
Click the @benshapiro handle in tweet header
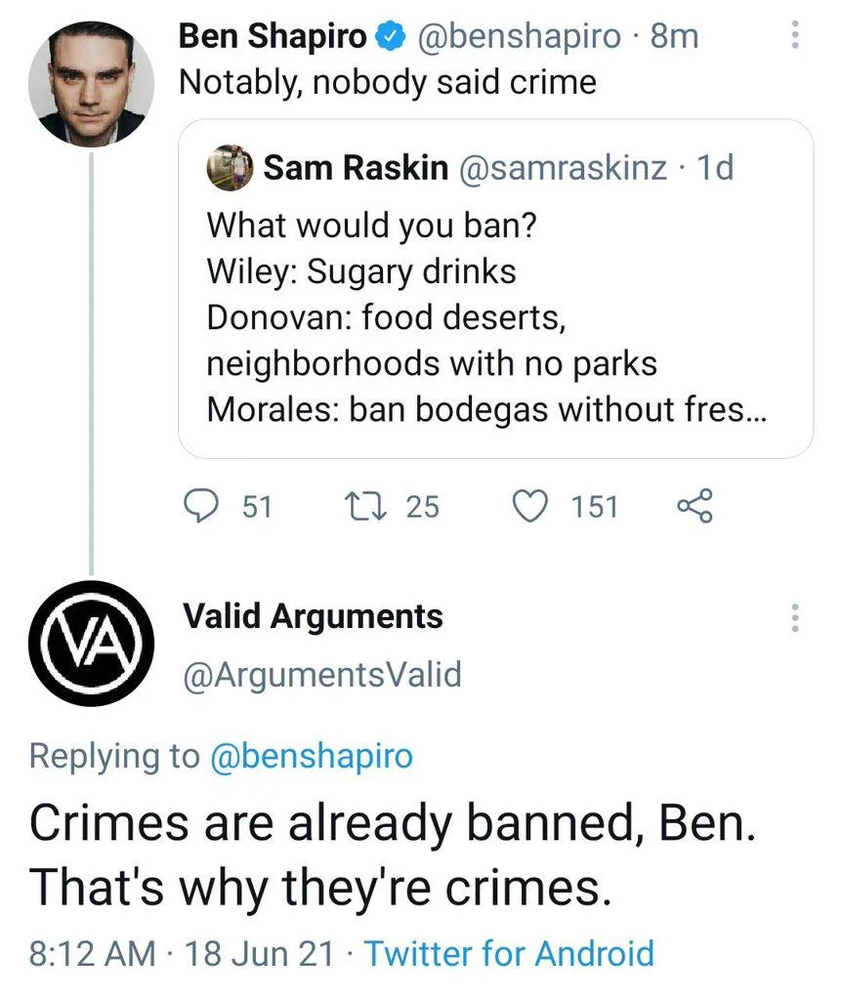click(x=519, y=37)
